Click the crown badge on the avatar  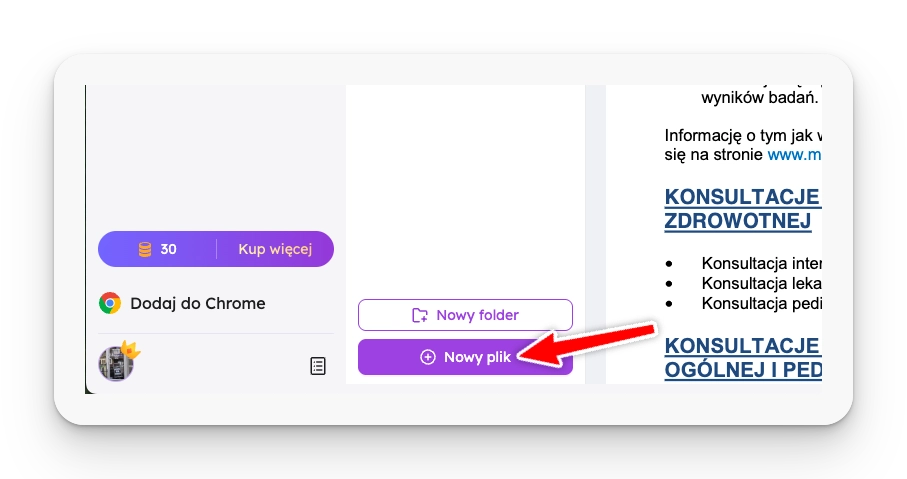point(129,350)
